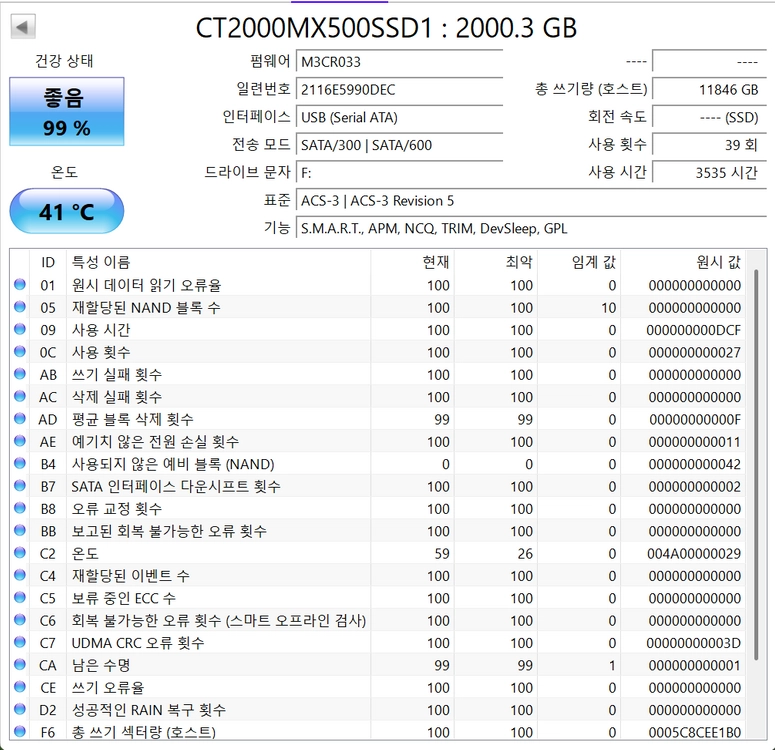This screenshot has height=750, width=775.
Task: Select the row 삭제 실패 횟수
Action: (x=378, y=397)
